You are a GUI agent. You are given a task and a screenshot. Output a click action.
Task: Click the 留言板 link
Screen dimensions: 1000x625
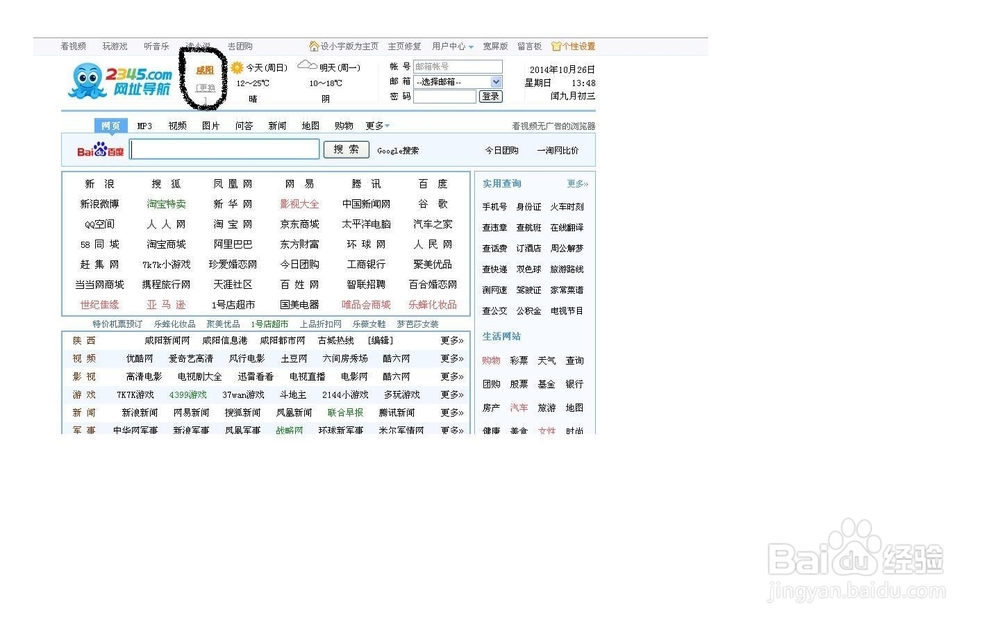(529, 46)
